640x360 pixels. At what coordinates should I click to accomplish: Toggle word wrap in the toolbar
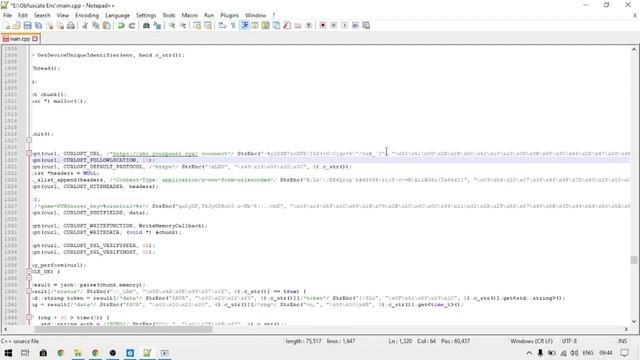(x=222, y=25)
